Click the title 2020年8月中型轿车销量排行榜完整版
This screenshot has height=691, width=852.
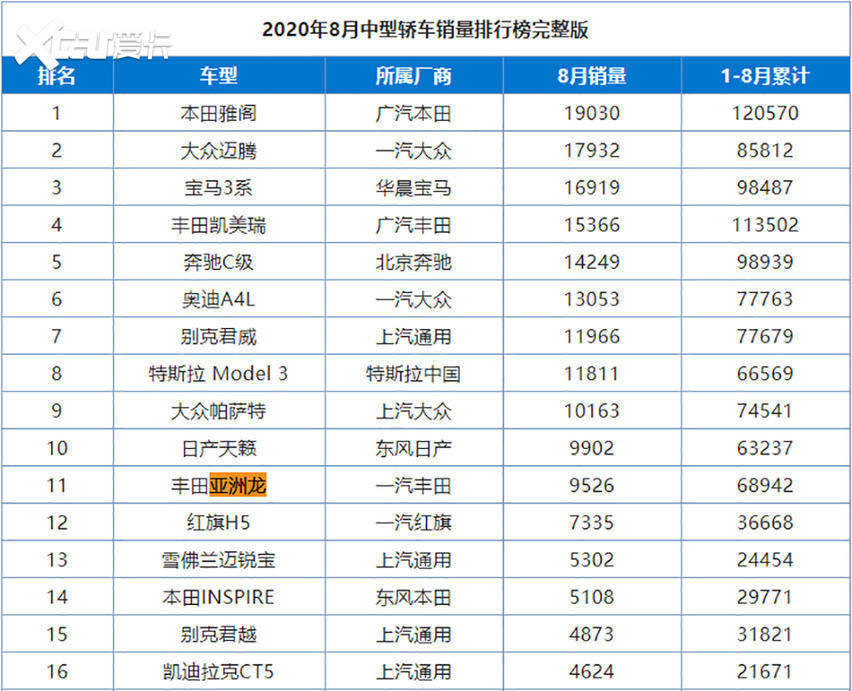pos(425,29)
